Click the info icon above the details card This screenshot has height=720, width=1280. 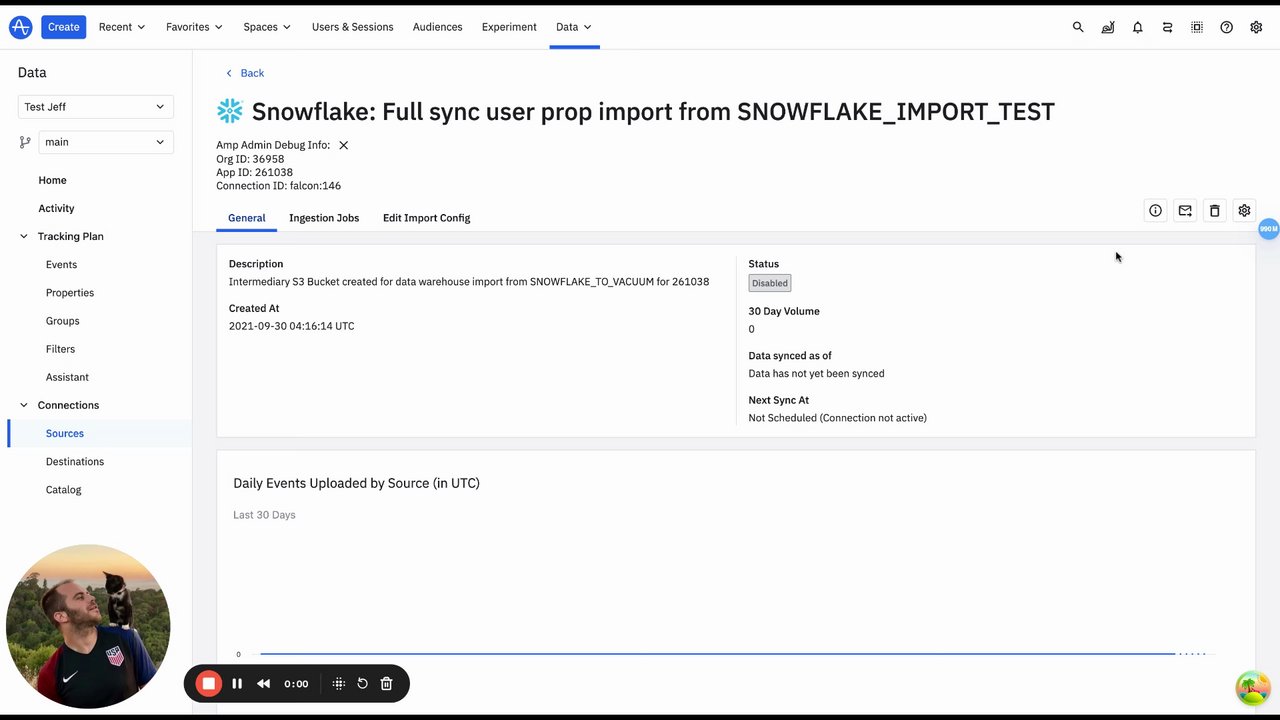click(1155, 211)
